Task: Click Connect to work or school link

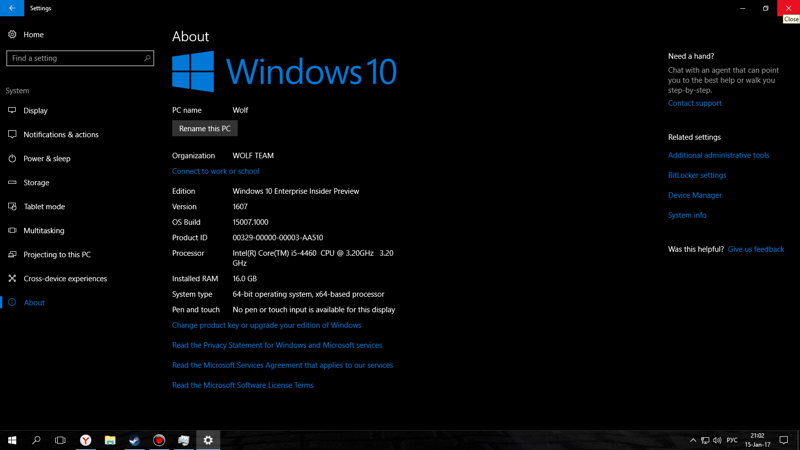Action: (x=215, y=171)
